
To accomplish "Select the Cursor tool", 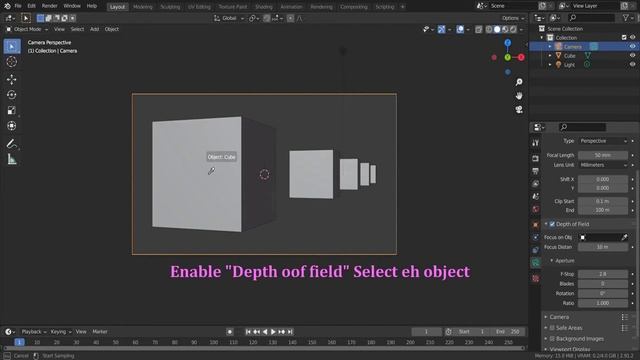I will point(12,62).
